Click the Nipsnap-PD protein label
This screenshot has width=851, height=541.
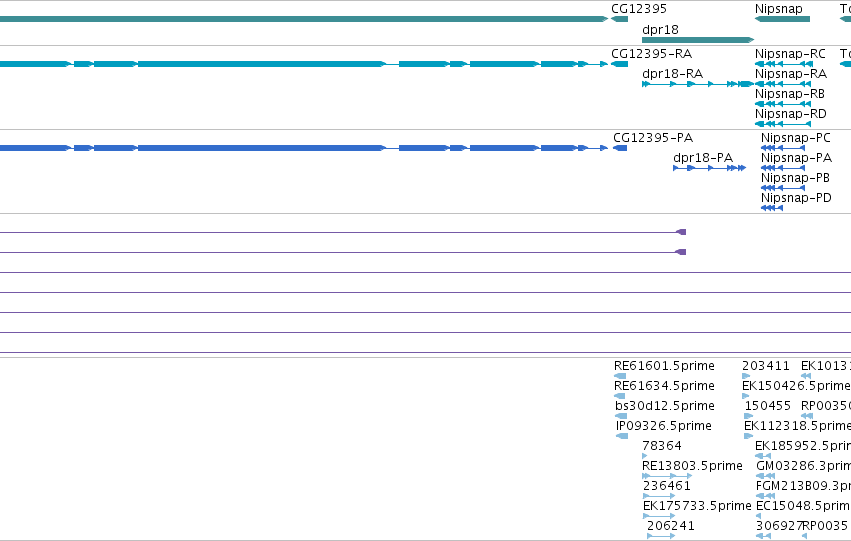796,198
